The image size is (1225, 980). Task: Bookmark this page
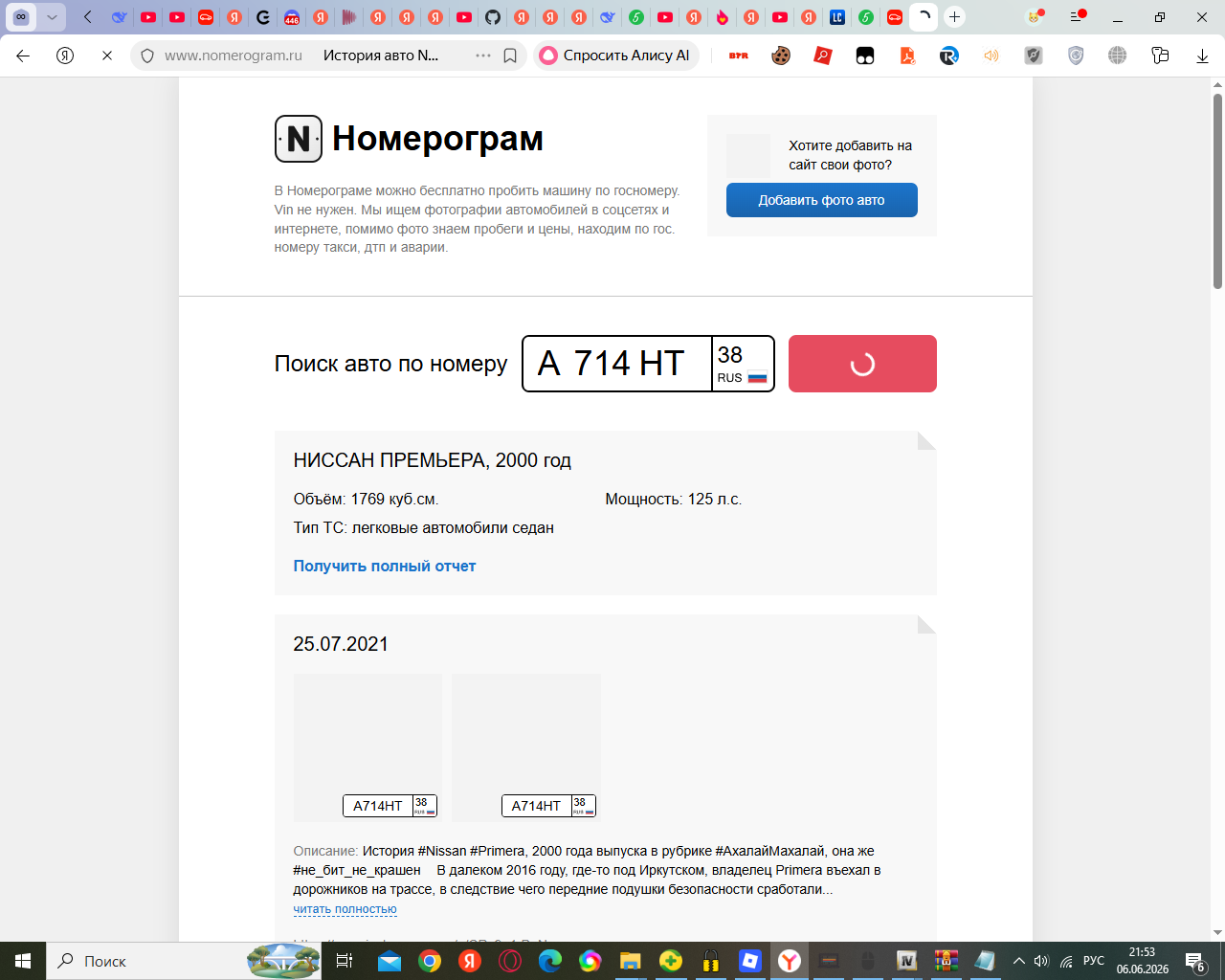(x=510, y=56)
